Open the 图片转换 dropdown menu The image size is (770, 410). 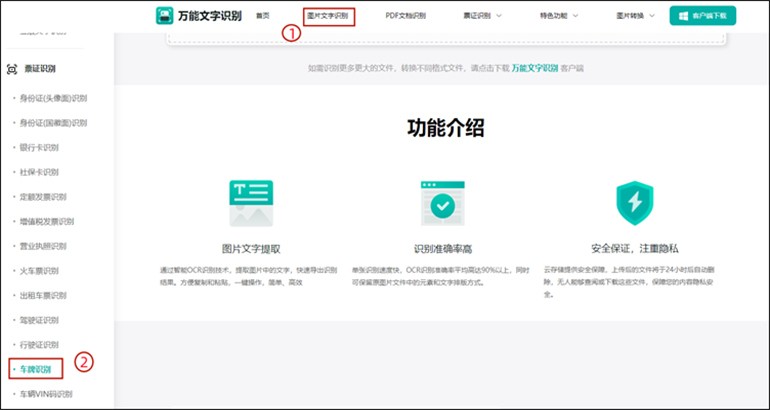pyautogui.click(x=637, y=16)
